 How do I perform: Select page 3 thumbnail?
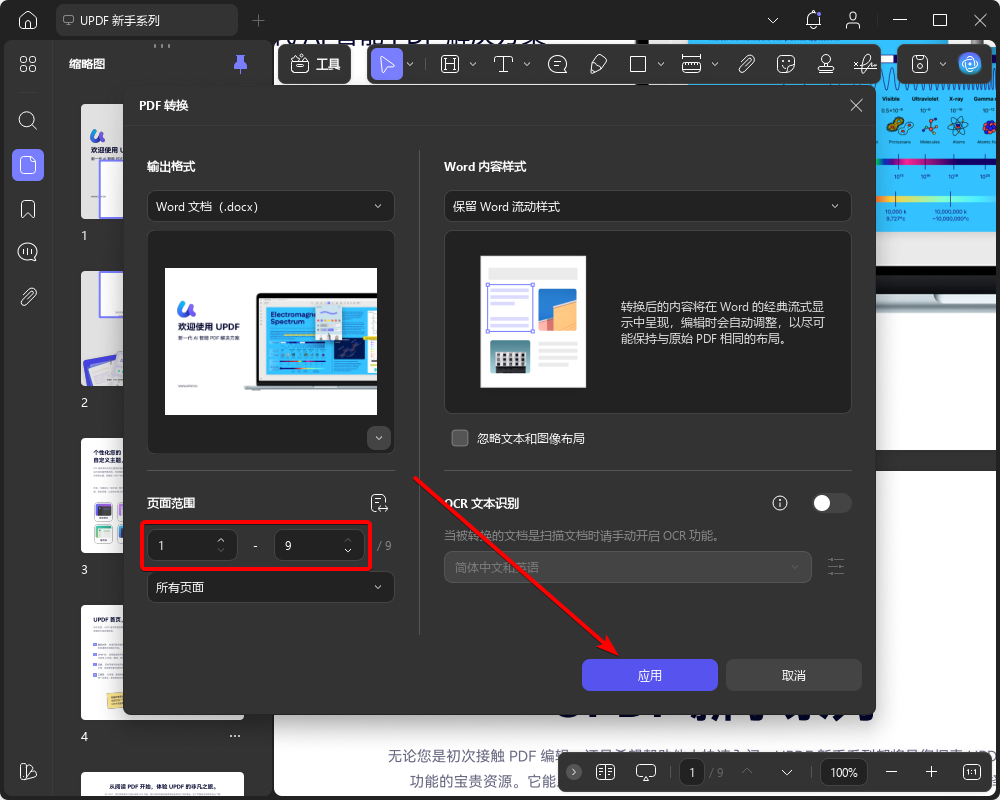point(102,495)
